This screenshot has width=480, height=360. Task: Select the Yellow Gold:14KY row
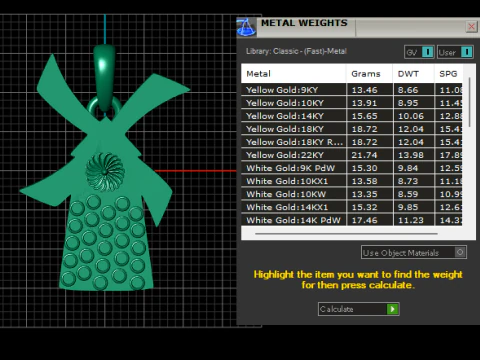click(x=352, y=116)
